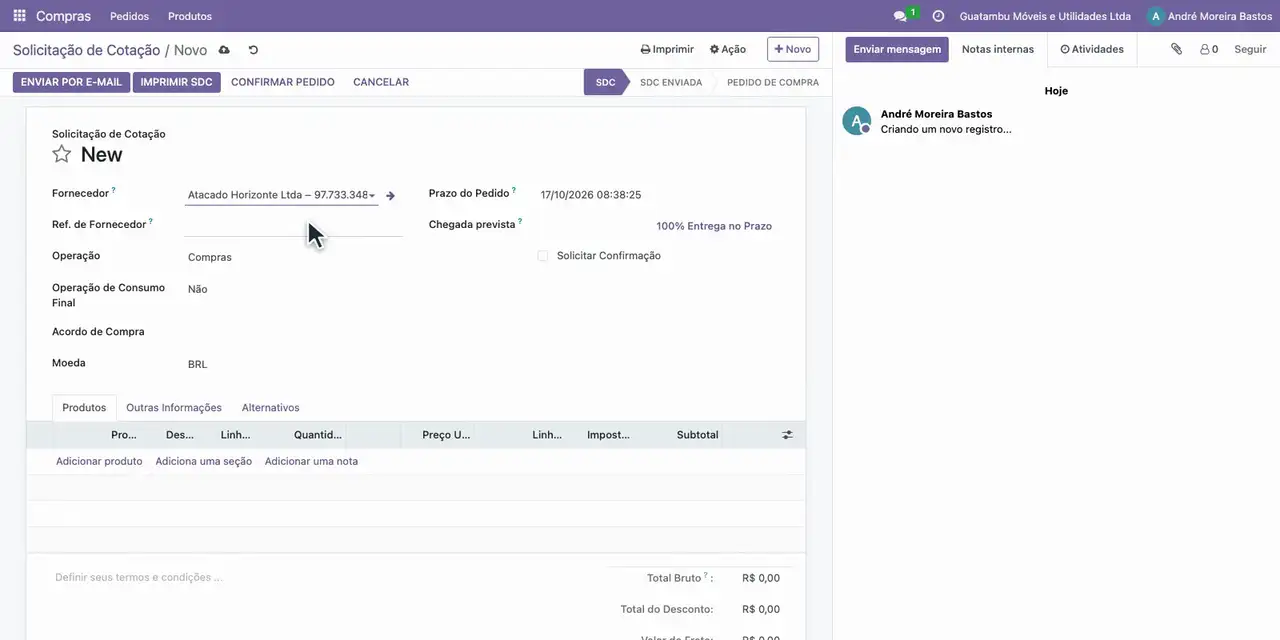The image size is (1280, 640).
Task: Switch to the Outras Informações tab
Action: pos(174,408)
